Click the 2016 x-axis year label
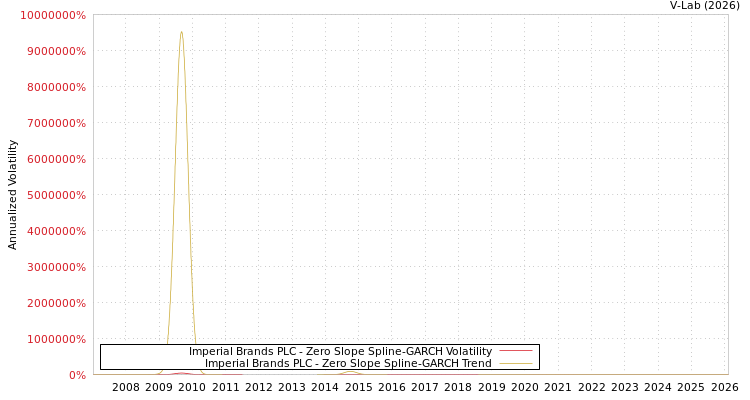 (x=392, y=388)
